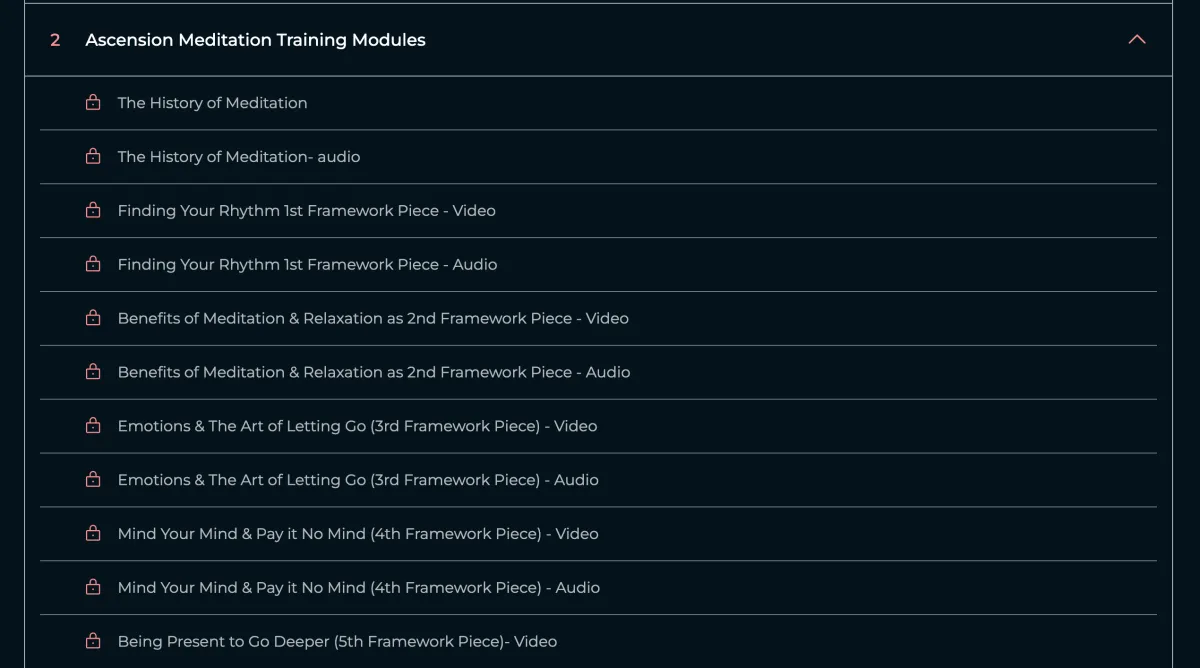1200x668 pixels.
Task: Select Mind Your Mind 4th Framework Audio
Action: (358, 588)
